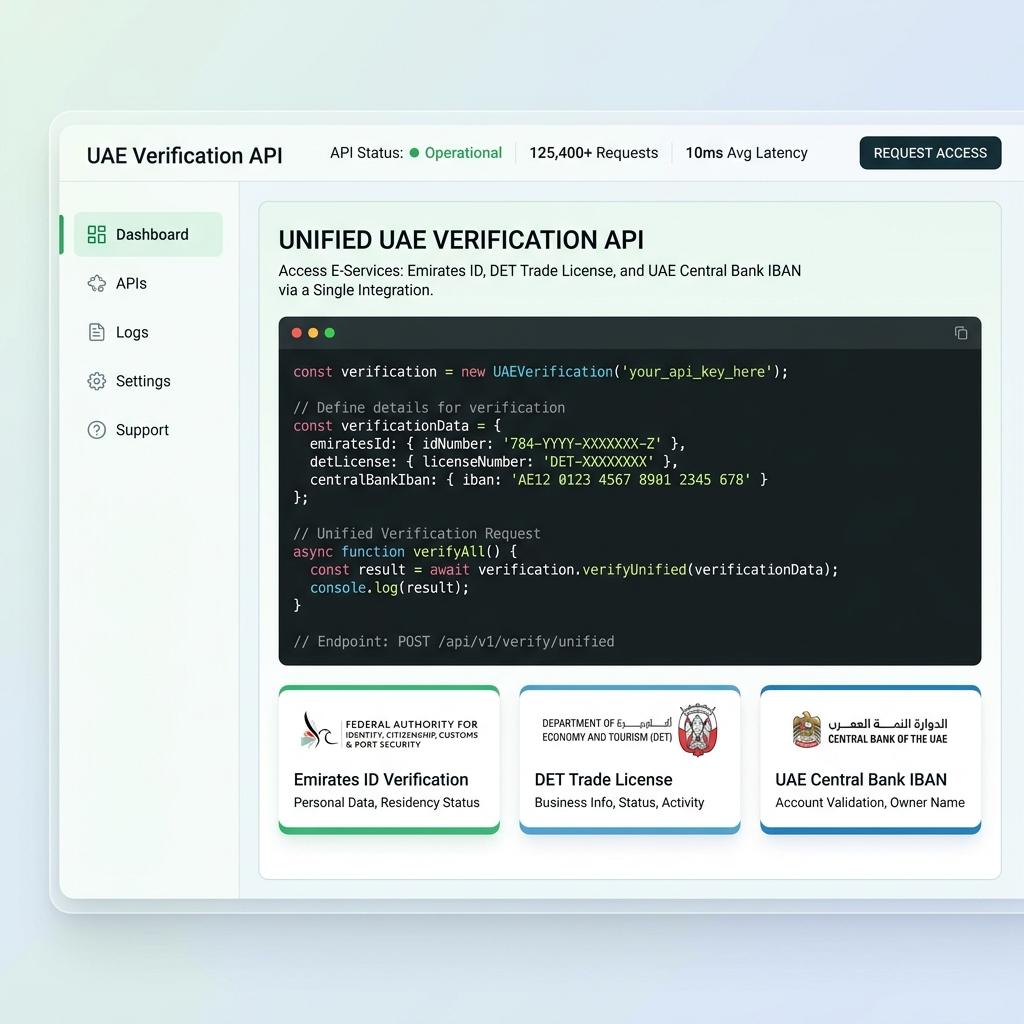Screen dimensions: 1024x1024
Task: Click the 'DET-XXXXXXXX' license string
Action: click(x=598, y=462)
